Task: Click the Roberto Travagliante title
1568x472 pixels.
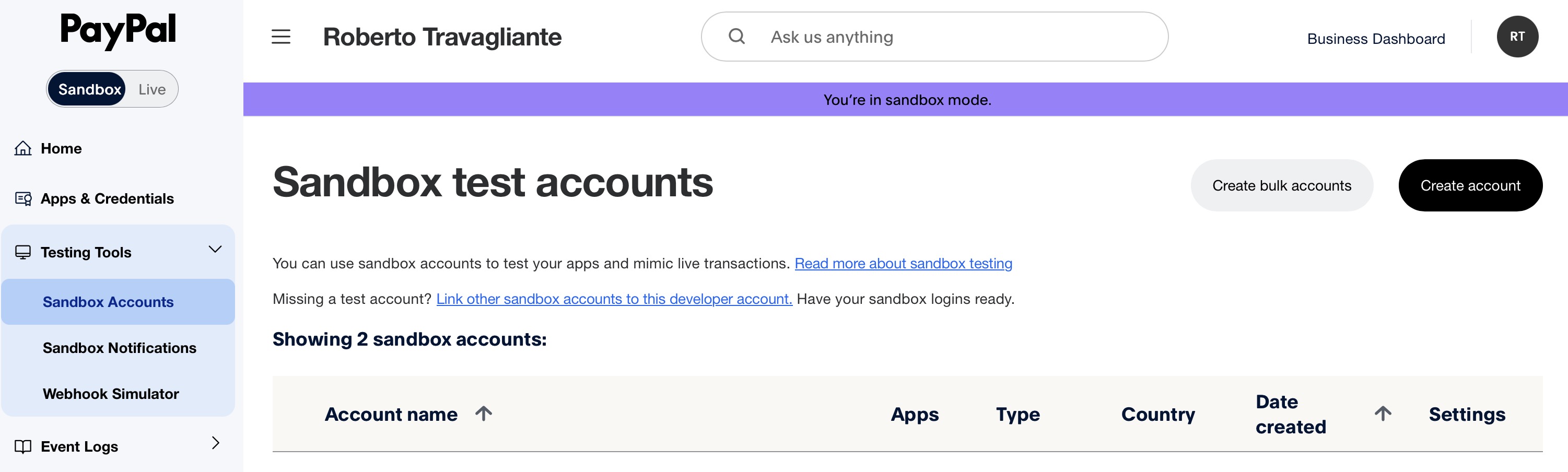Action: point(442,37)
